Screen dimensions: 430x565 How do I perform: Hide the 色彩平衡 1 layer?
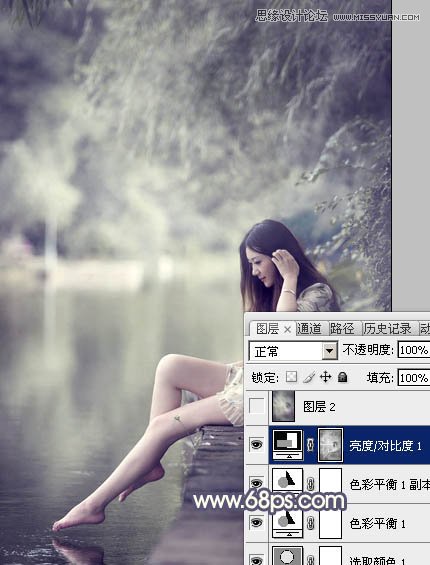(x=256, y=522)
